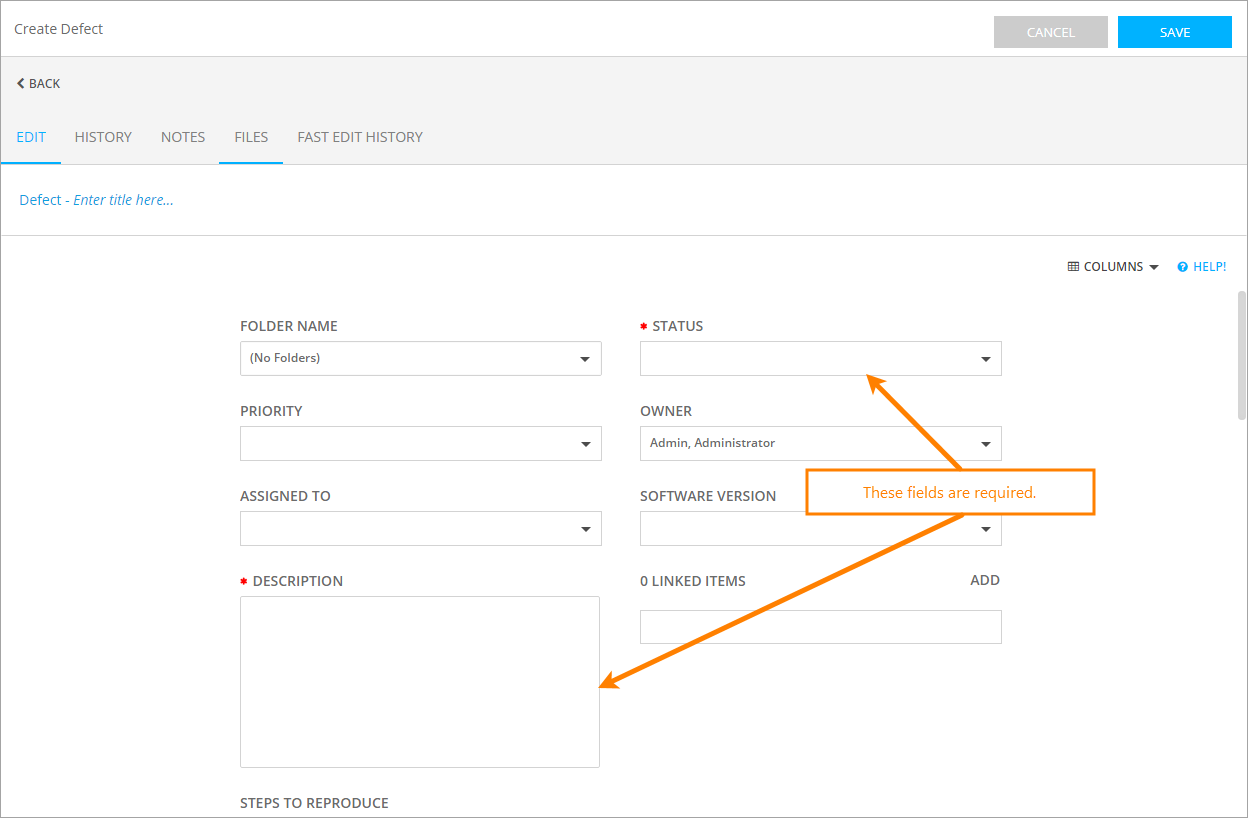The width and height of the screenshot is (1248, 818).
Task: Open the Fast Edit History tab
Action: click(360, 137)
